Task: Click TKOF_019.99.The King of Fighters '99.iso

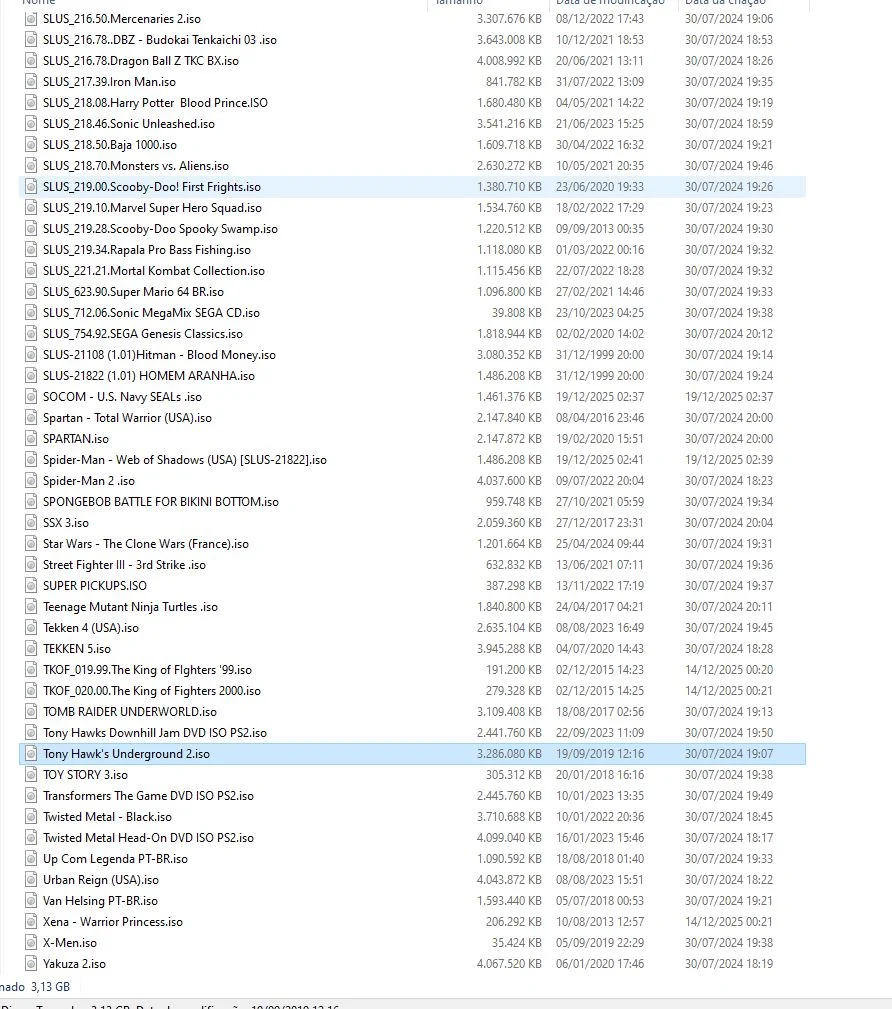Action: pos(147,670)
